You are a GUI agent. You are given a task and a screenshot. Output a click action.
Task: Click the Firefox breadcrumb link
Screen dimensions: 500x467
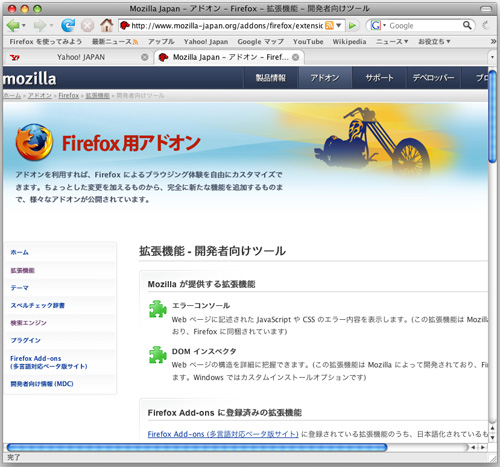point(69,96)
